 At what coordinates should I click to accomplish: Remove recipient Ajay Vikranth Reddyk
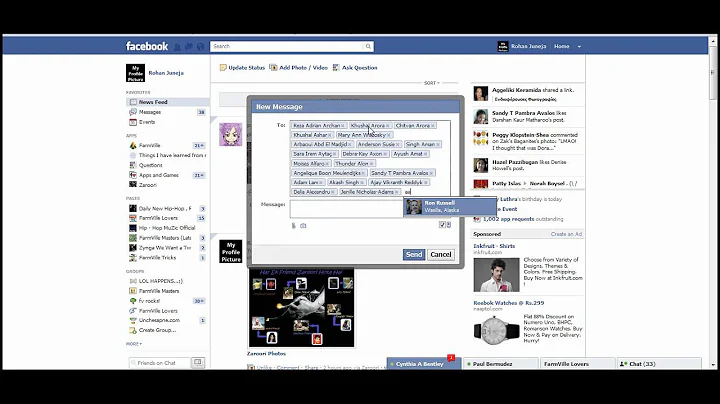(x=426, y=183)
